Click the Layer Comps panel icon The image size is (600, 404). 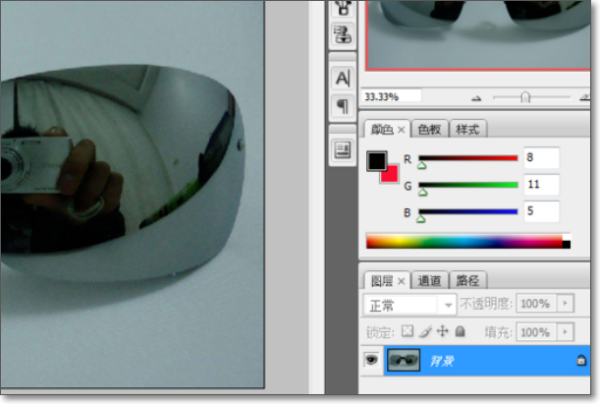pyautogui.click(x=341, y=150)
